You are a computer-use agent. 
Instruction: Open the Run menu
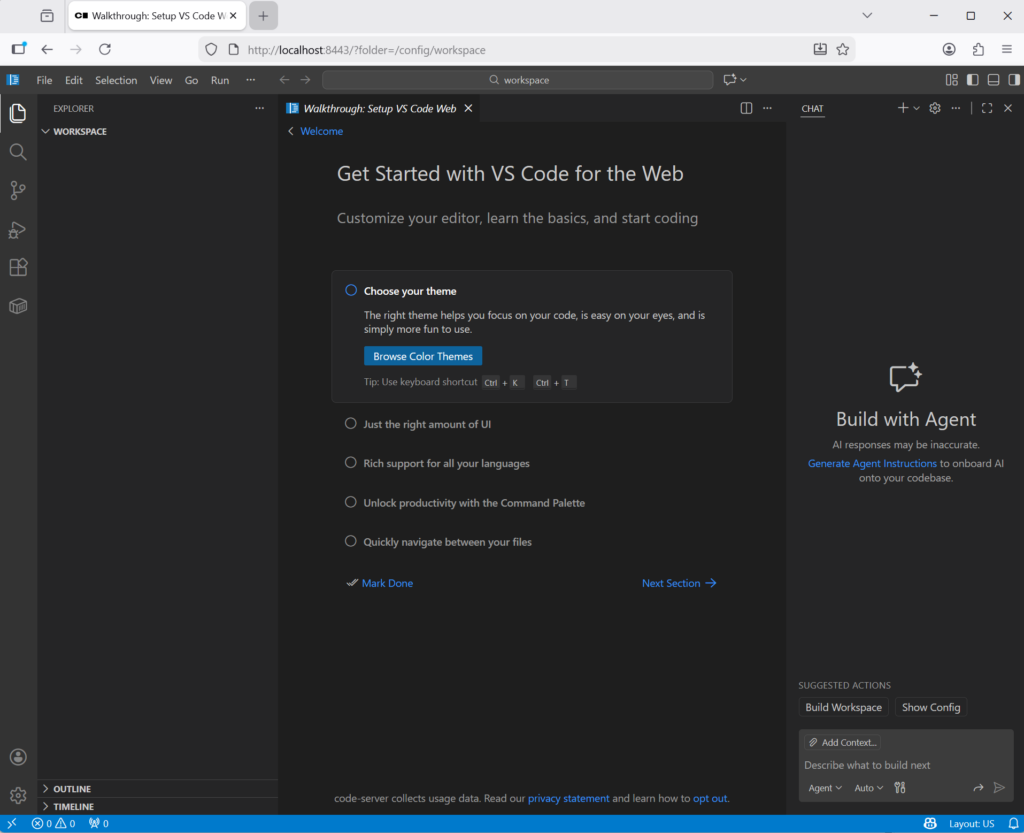tap(220, 80)
